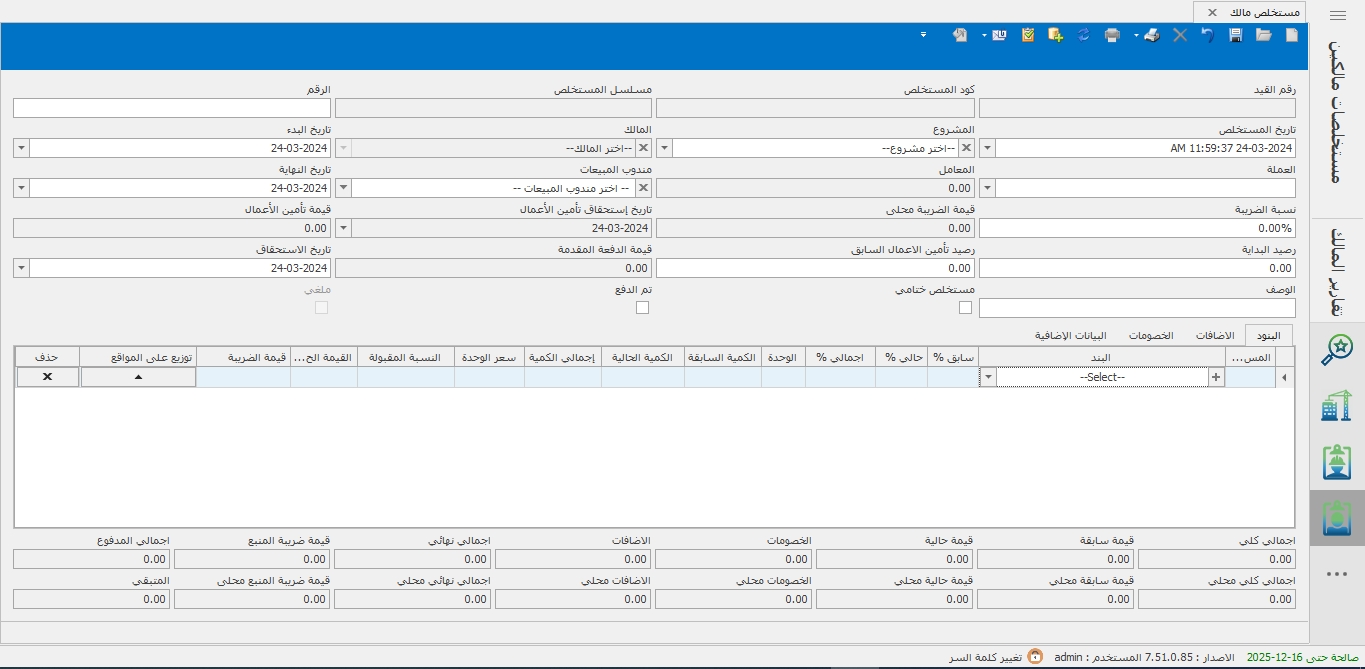
Task: Expand the مندوب المبيعات dropdown
Action: point(341,188)
